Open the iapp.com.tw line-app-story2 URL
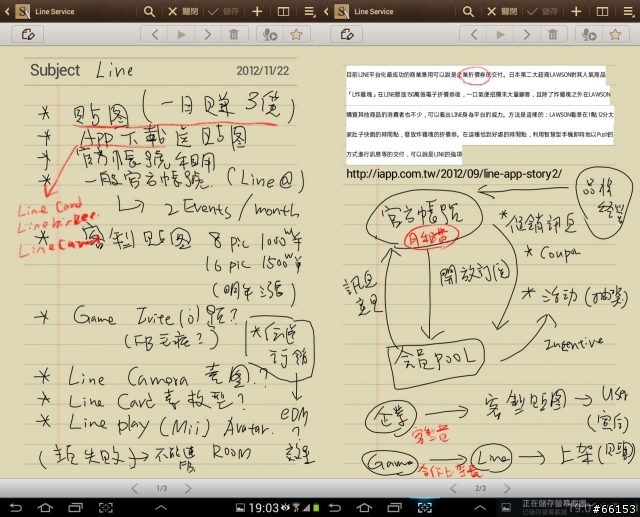The height and width of the screenshot is (517, 640). coord(454,174)
